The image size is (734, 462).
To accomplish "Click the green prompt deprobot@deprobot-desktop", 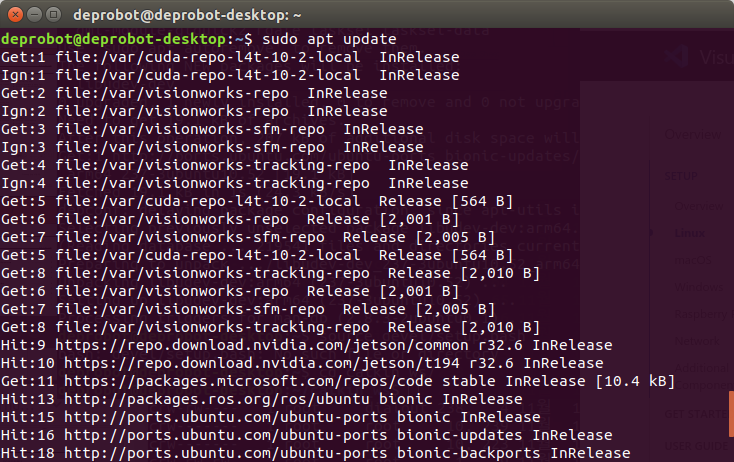I will (114, 39).
